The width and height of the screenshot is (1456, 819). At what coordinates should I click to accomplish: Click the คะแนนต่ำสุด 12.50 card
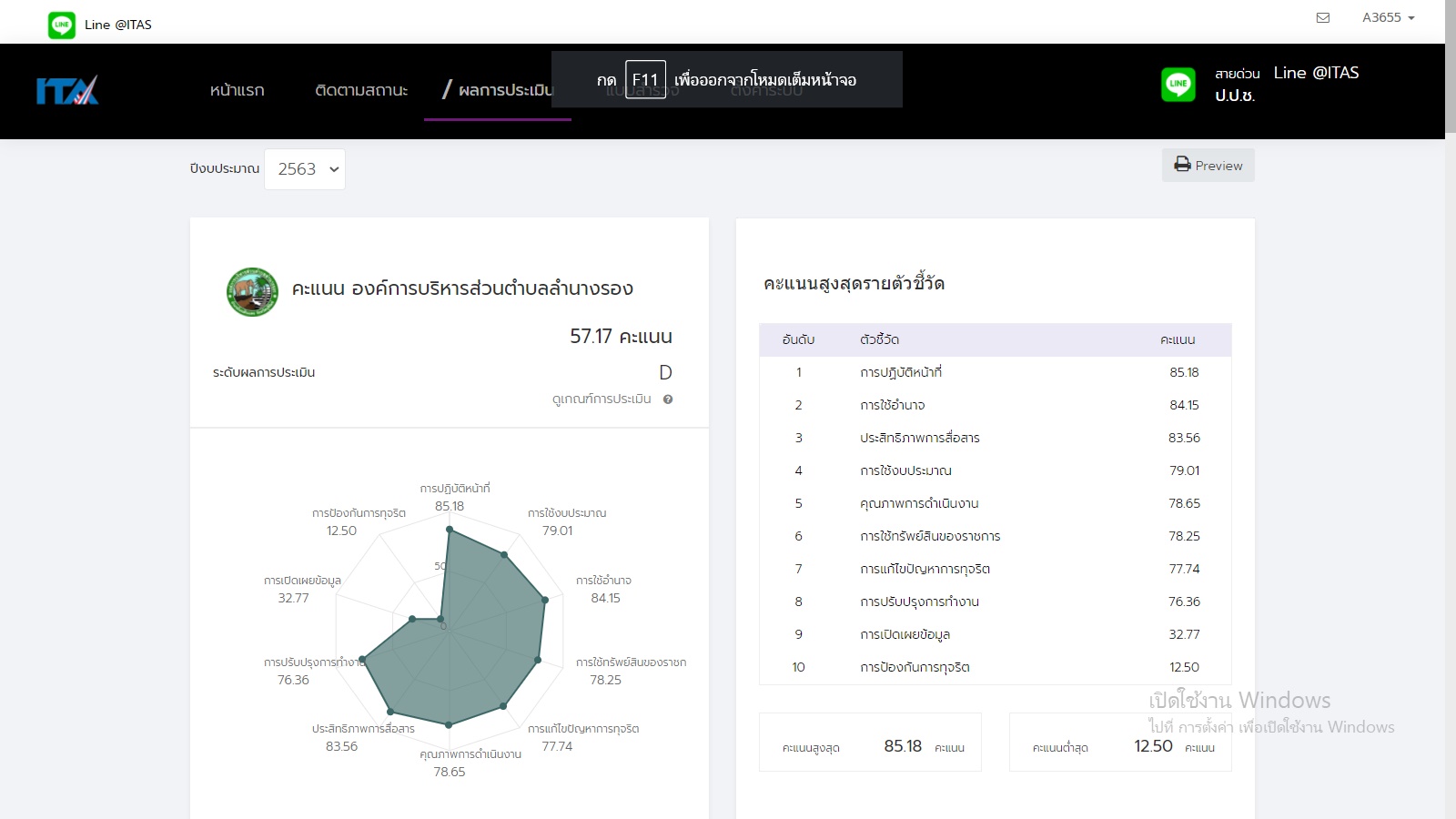pos(1120,742)
